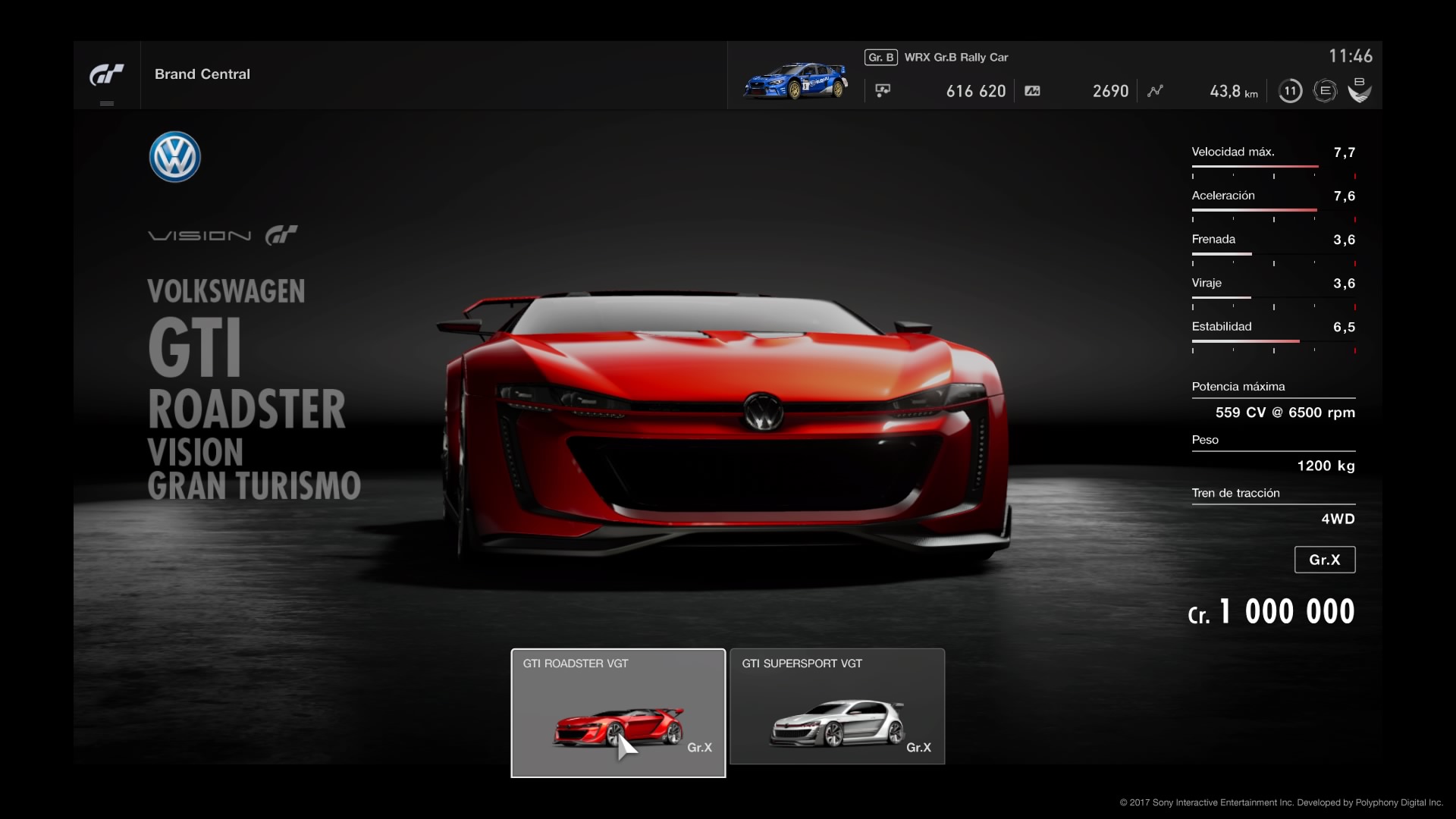
Task: Click the mileage points icon beside 2690
Action: point(1032,91)
